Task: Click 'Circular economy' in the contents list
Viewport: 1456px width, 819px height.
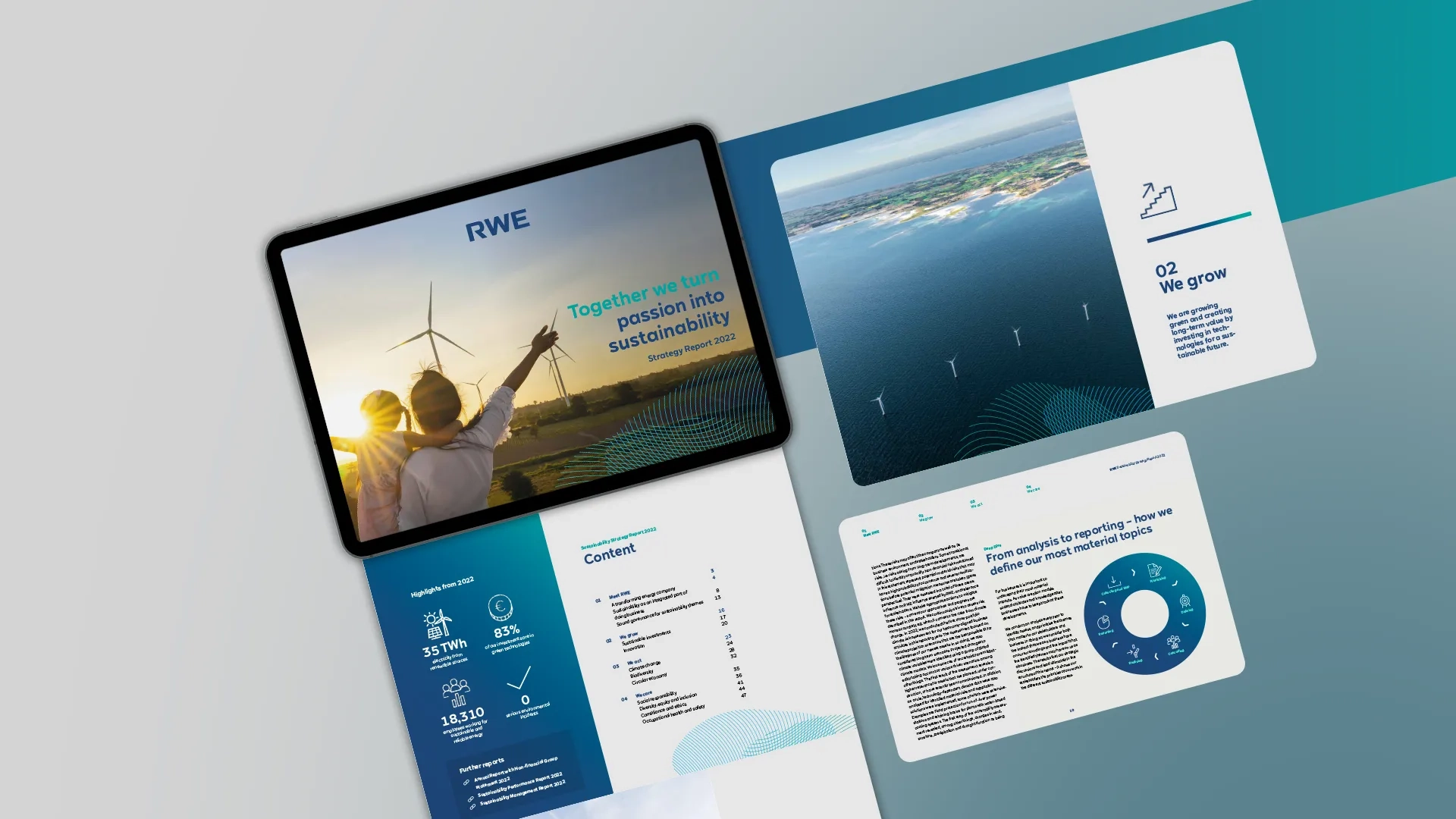Action: click(650, 679)
